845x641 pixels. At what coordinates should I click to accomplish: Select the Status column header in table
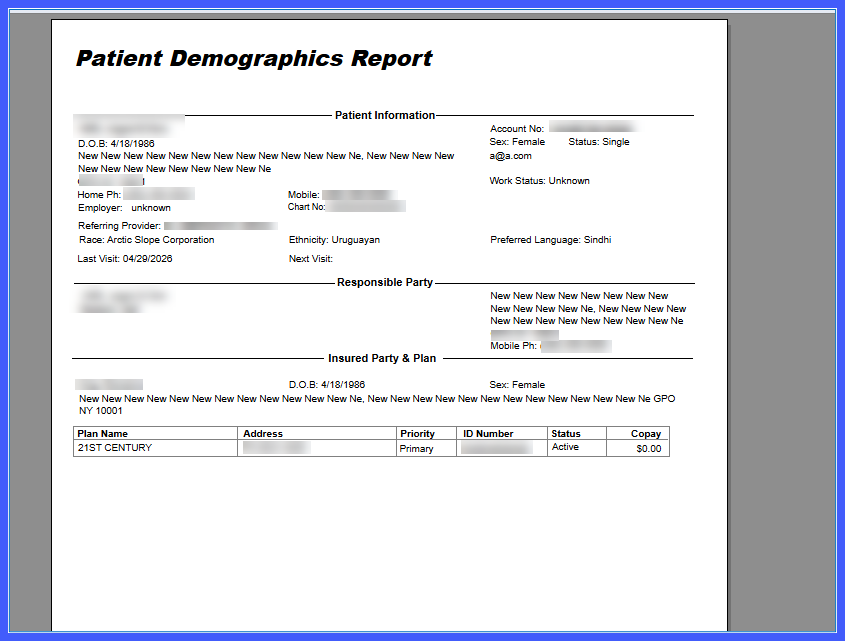(x=566, y=433)
